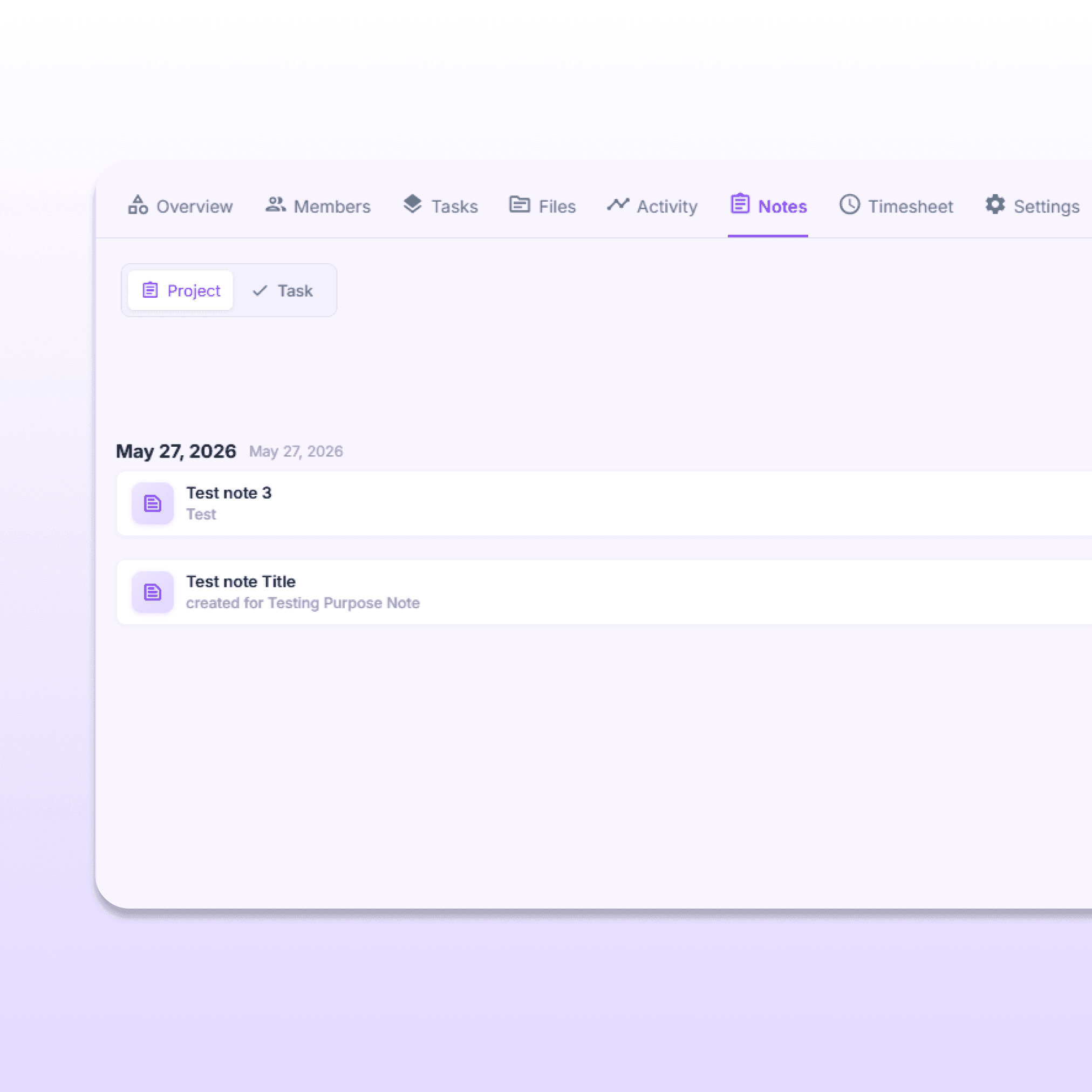Click the Project filter clipboard icon
The width and height of the screenshot is (1092, 1092).
(x=150, y=290)
